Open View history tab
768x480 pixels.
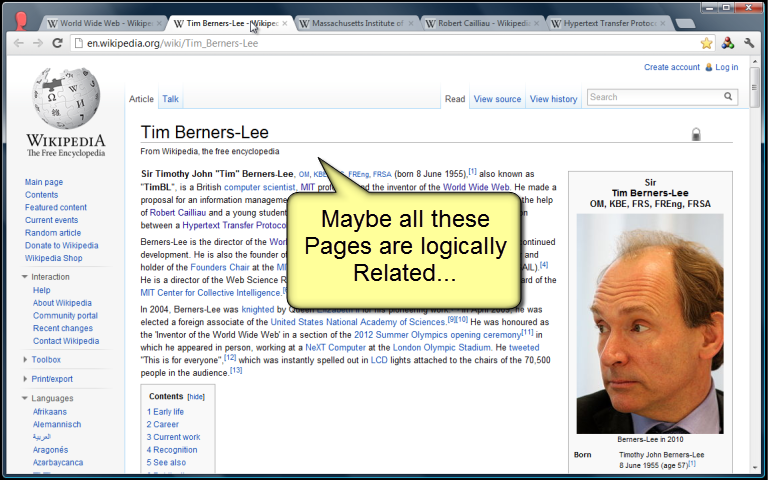(553, 99)
